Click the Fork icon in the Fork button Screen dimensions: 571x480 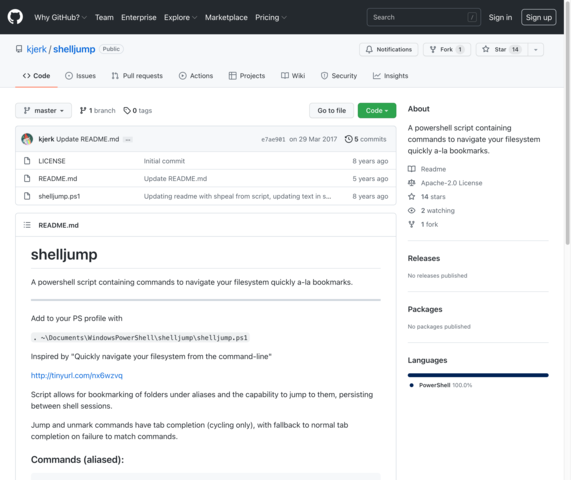[433, 49]
